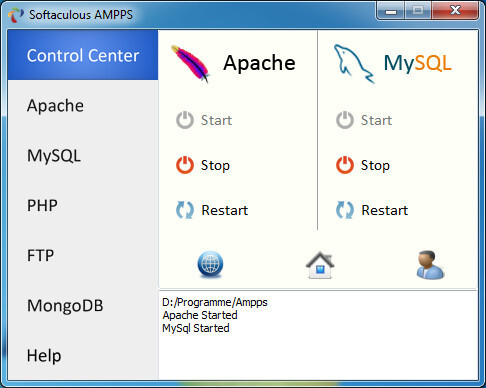Viewport: 486px width, 388px height.
Task: Click the MySQL Restart arrows icon
Action: [x=345, y=210]
